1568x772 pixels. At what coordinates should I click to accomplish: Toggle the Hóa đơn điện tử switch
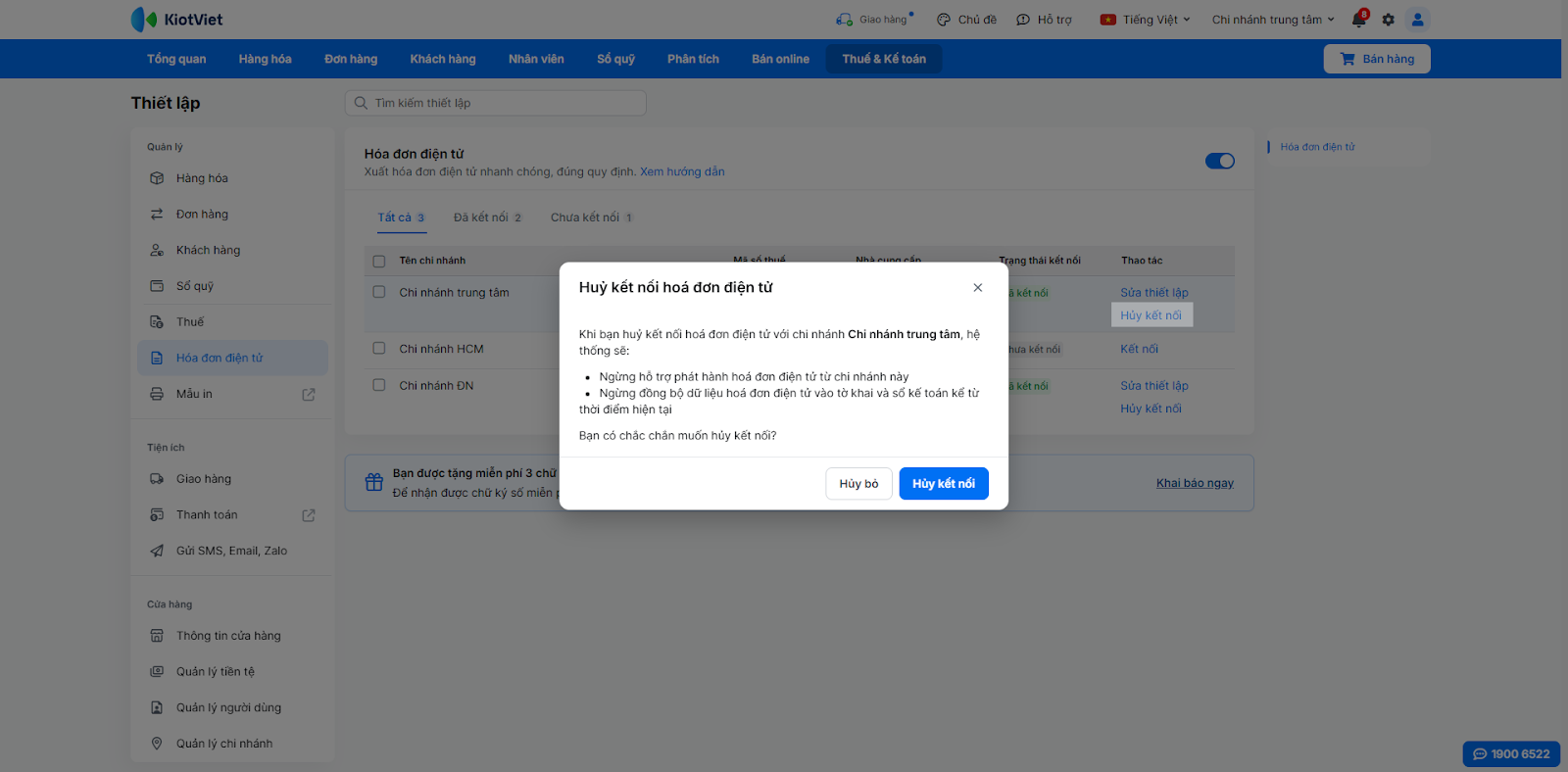(x=1220, y=161)
